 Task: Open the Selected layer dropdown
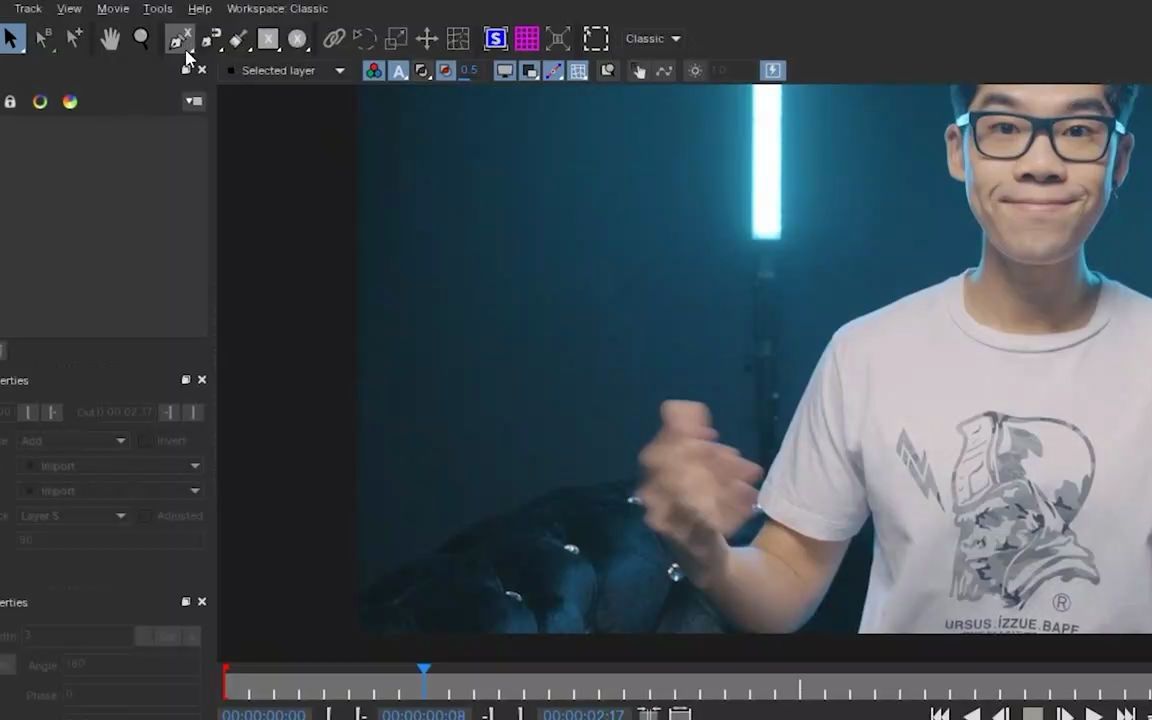[339, 70]
